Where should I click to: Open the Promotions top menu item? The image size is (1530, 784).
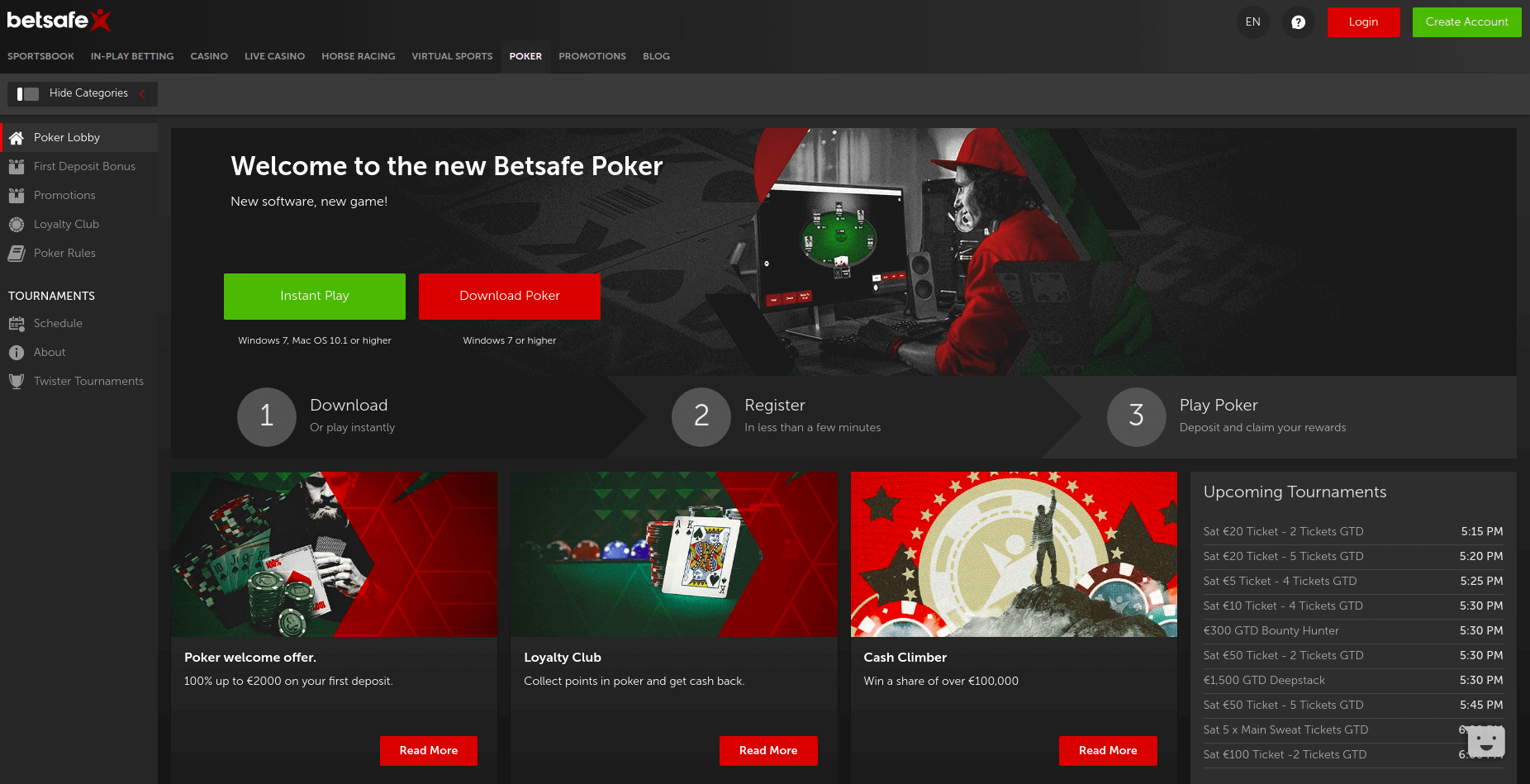pos(592,56)
